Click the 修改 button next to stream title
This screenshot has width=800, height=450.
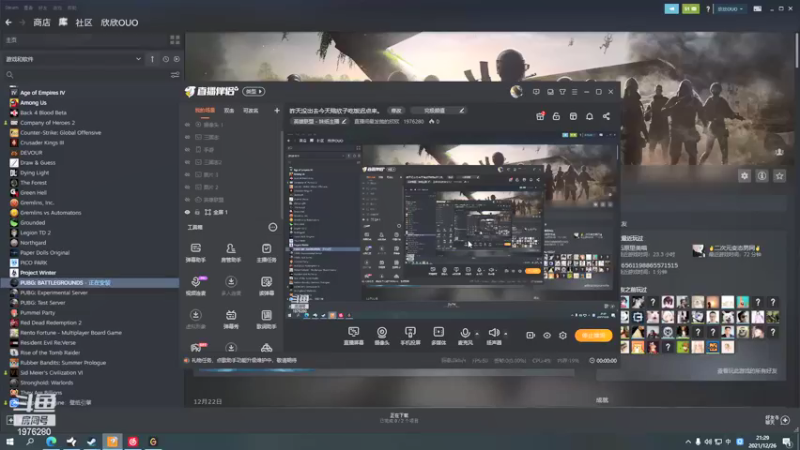[x=396, y=111]
